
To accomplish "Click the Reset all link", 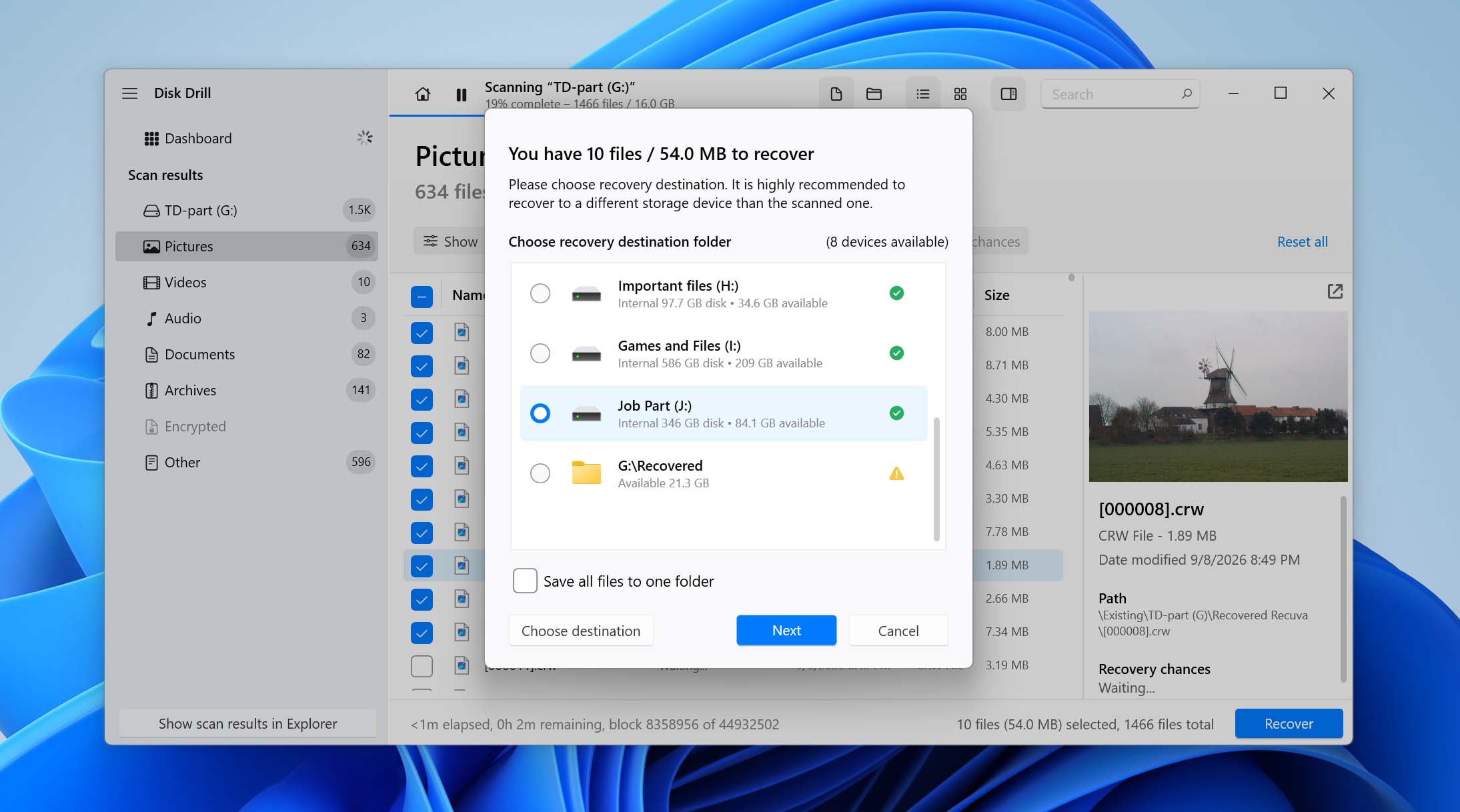I will pos(1302,241).
